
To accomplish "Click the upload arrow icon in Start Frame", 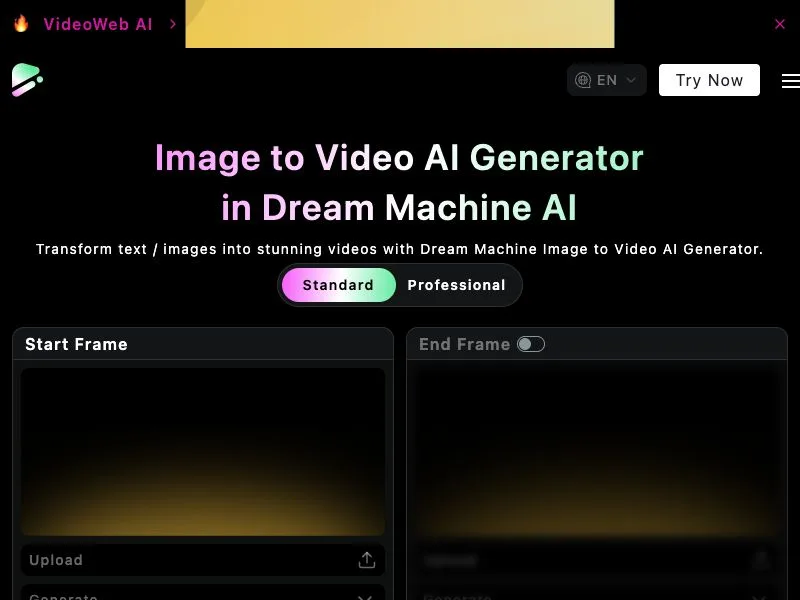I will coord(366,560).
